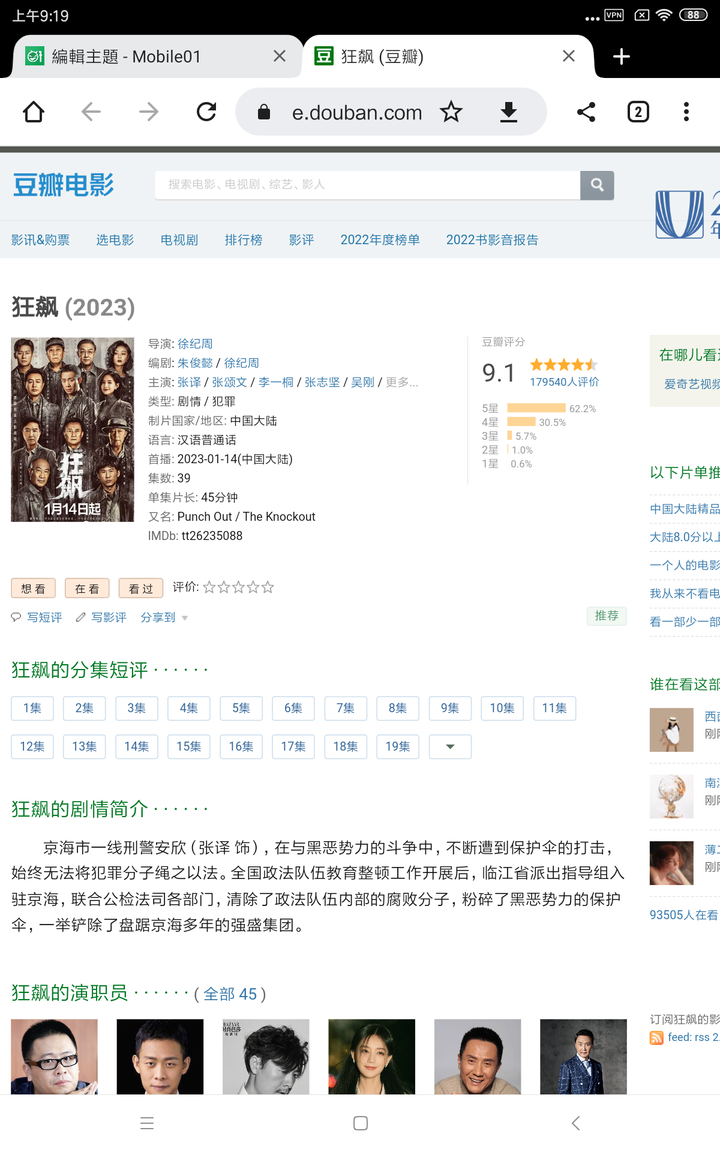Click the 豆瓣电影 logo

coord(63,185)
